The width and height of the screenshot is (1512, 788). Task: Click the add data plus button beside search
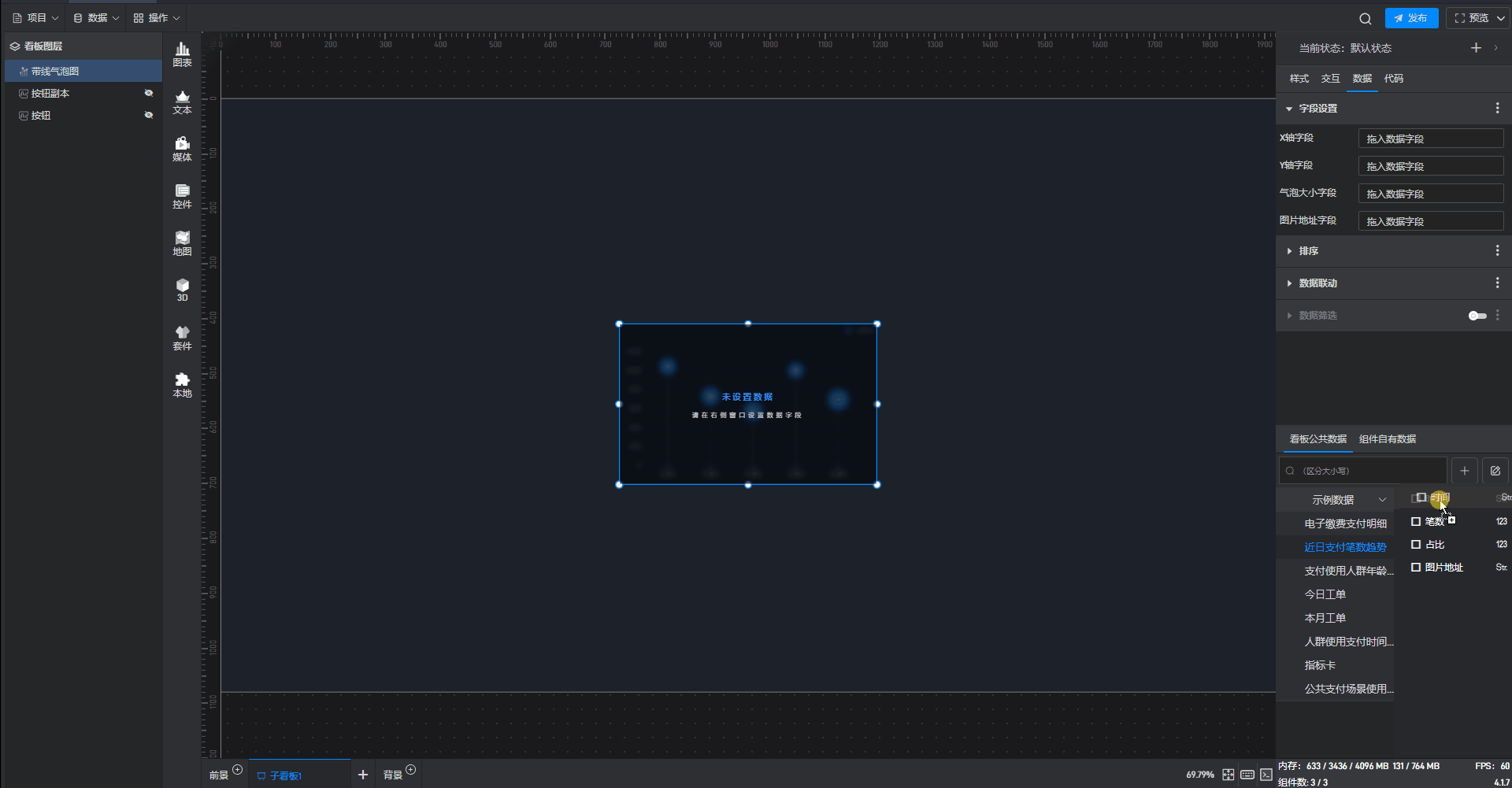coord(1464,471)
